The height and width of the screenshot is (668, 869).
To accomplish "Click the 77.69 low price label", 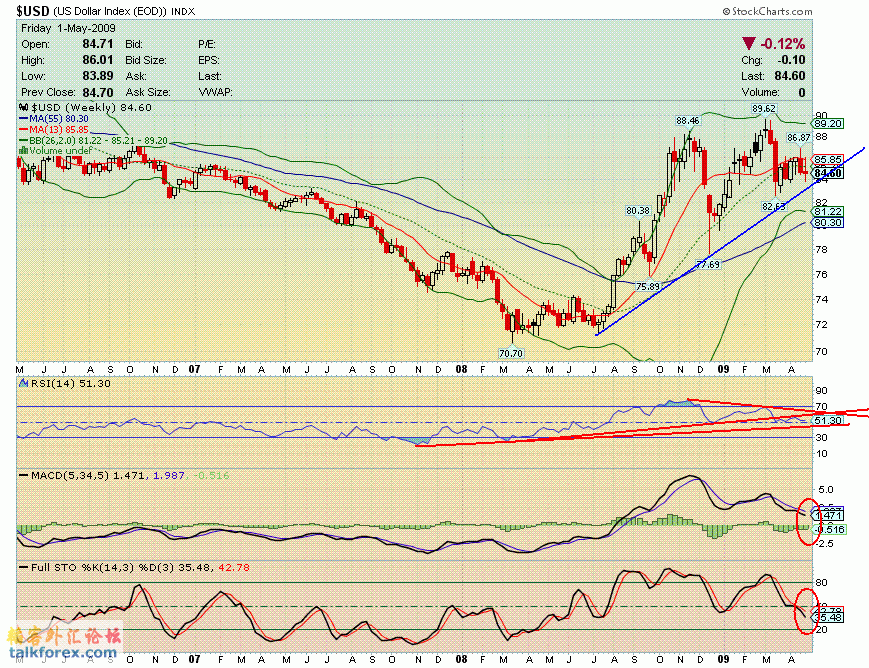I will (708, 263).
